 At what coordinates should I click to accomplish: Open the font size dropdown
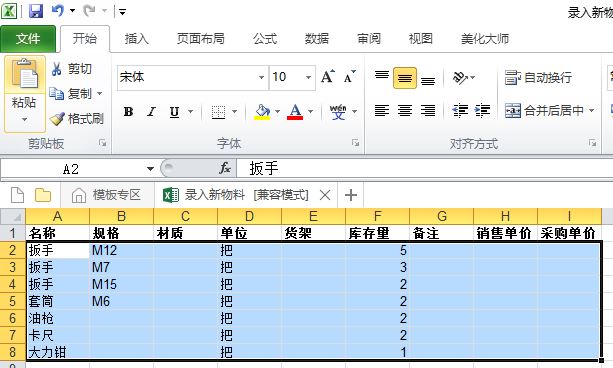[x=308, y=77]
